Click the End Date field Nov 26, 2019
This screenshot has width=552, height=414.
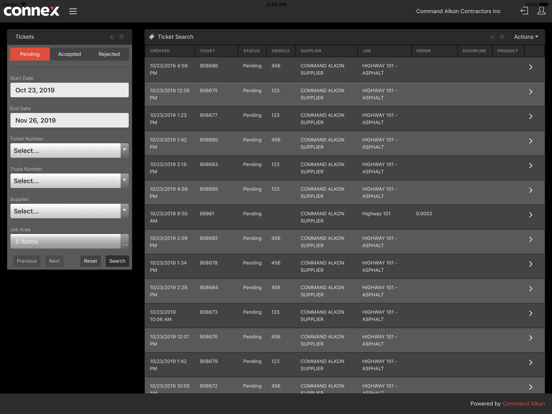click(x=69, y=121)
